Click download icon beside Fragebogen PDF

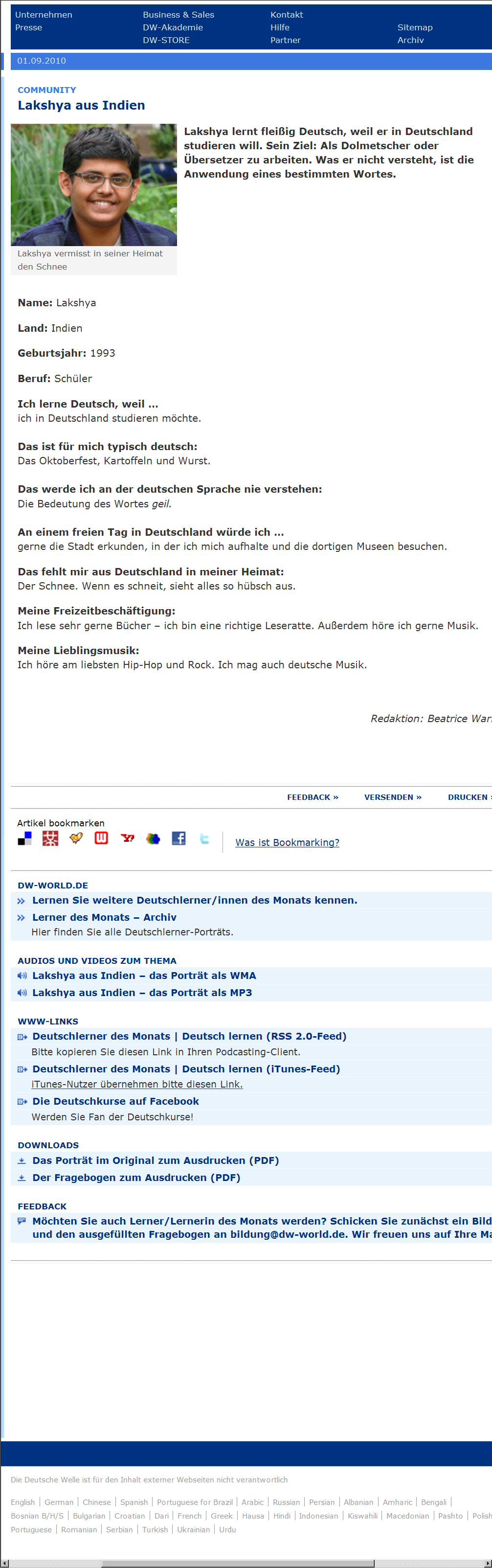coord(22,1177)
